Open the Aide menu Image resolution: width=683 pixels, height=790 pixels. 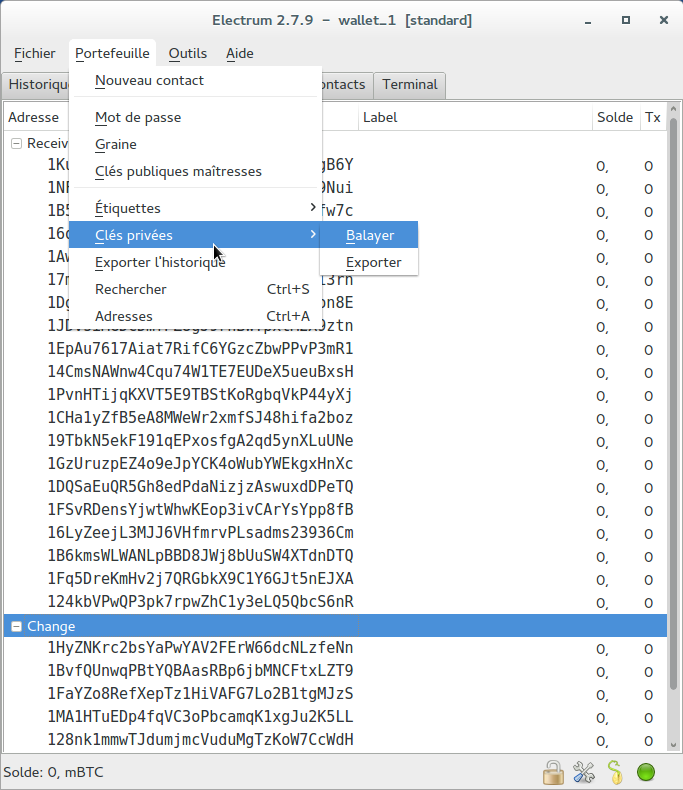[x=240, y=53]
